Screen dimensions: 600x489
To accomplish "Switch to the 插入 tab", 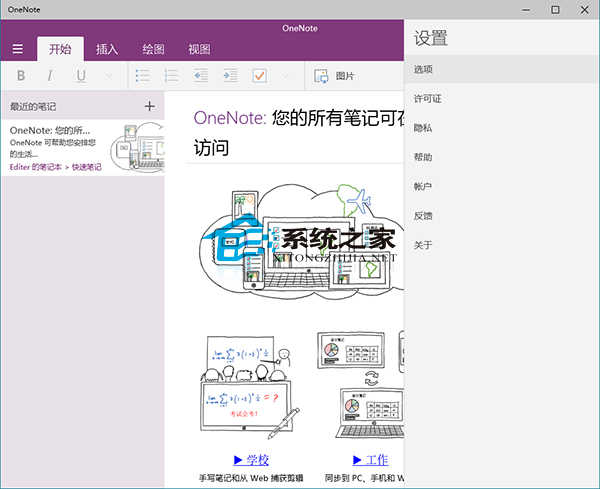I will pos(107,49).
